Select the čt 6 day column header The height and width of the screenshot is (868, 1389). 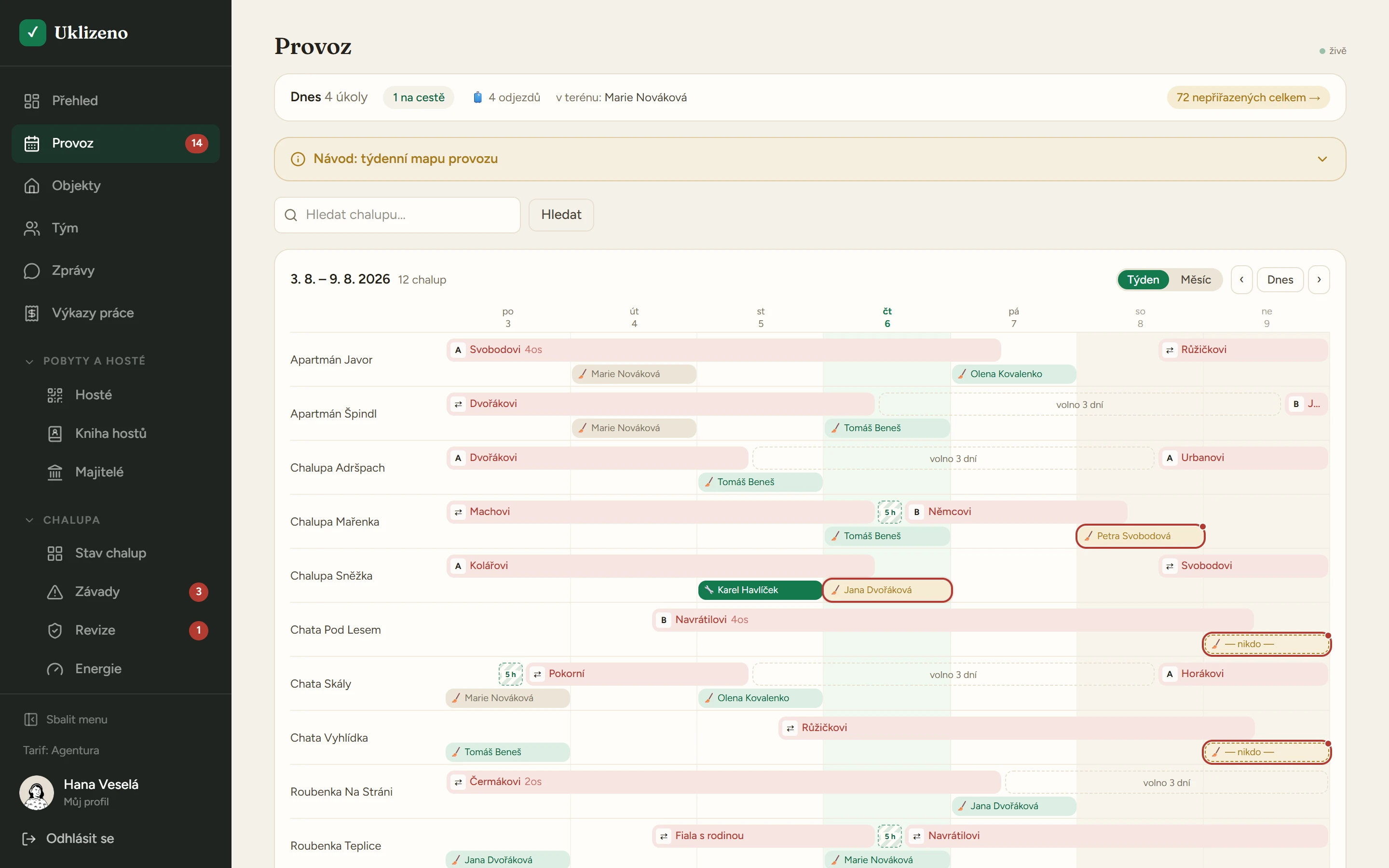pyautogui.click(x=887, y=317)
